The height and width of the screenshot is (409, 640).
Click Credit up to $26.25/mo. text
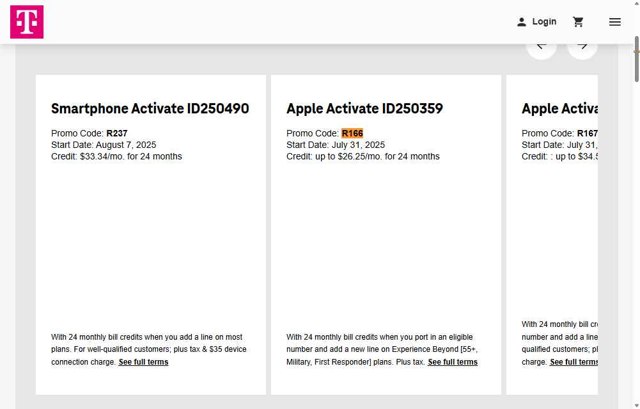pos(363,156)
